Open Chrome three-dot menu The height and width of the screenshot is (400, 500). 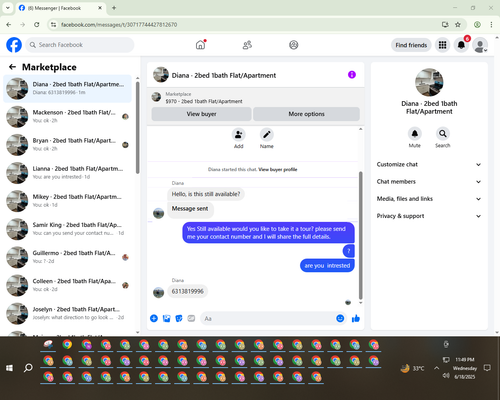click(x=491, y=24)
